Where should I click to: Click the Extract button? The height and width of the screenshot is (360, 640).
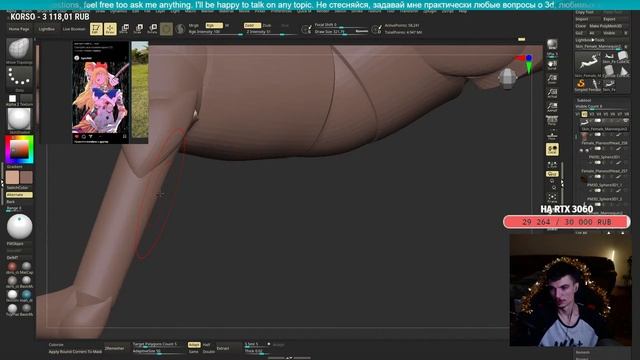(223, 348)
